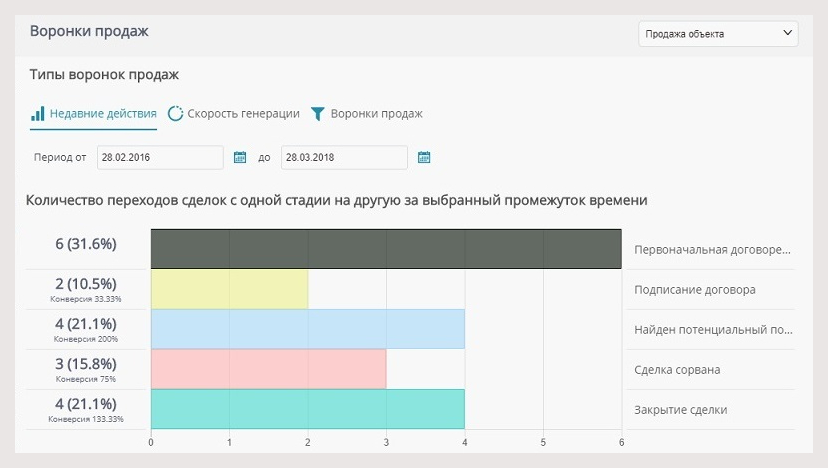Click the bar chart icon for Недавние действия
The image size is (828, 468).
pos(37,114)
